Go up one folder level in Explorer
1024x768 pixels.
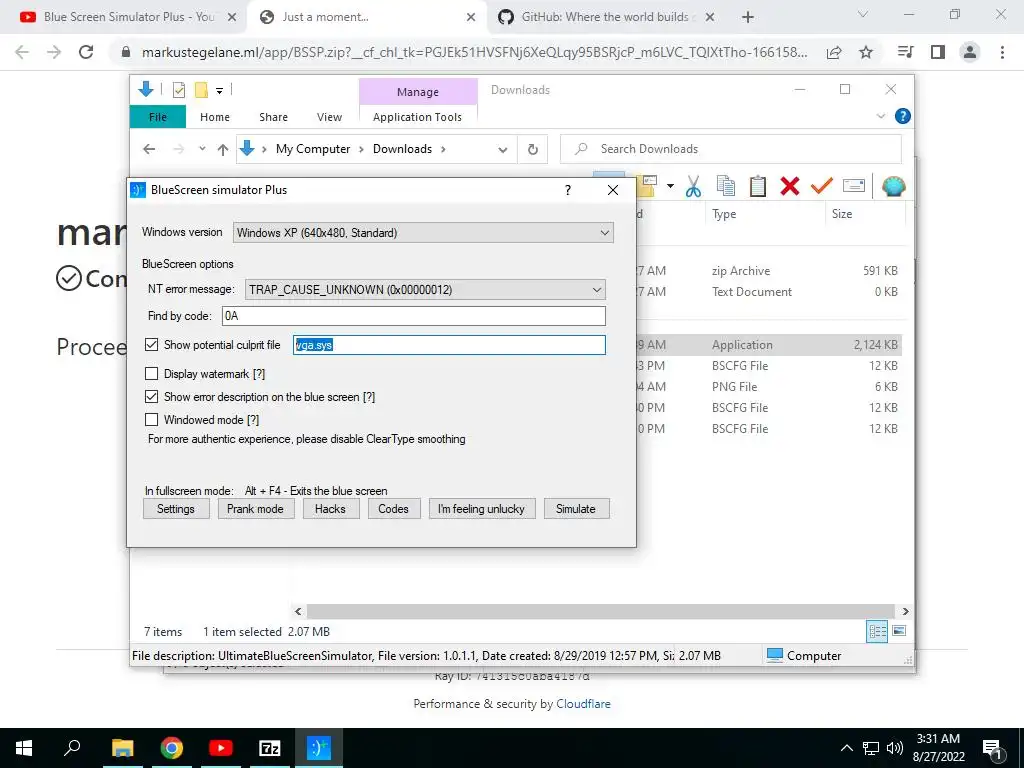[223, 150]
